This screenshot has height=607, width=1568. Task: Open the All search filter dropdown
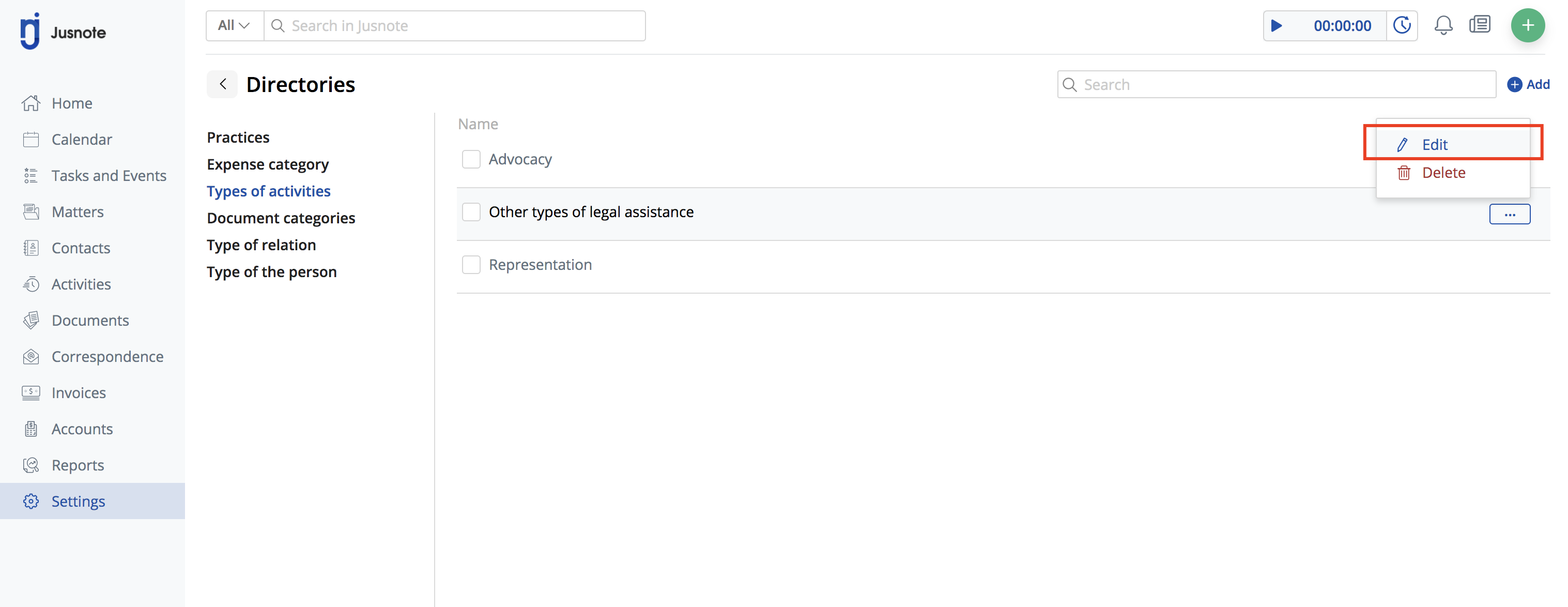(234, 25)
